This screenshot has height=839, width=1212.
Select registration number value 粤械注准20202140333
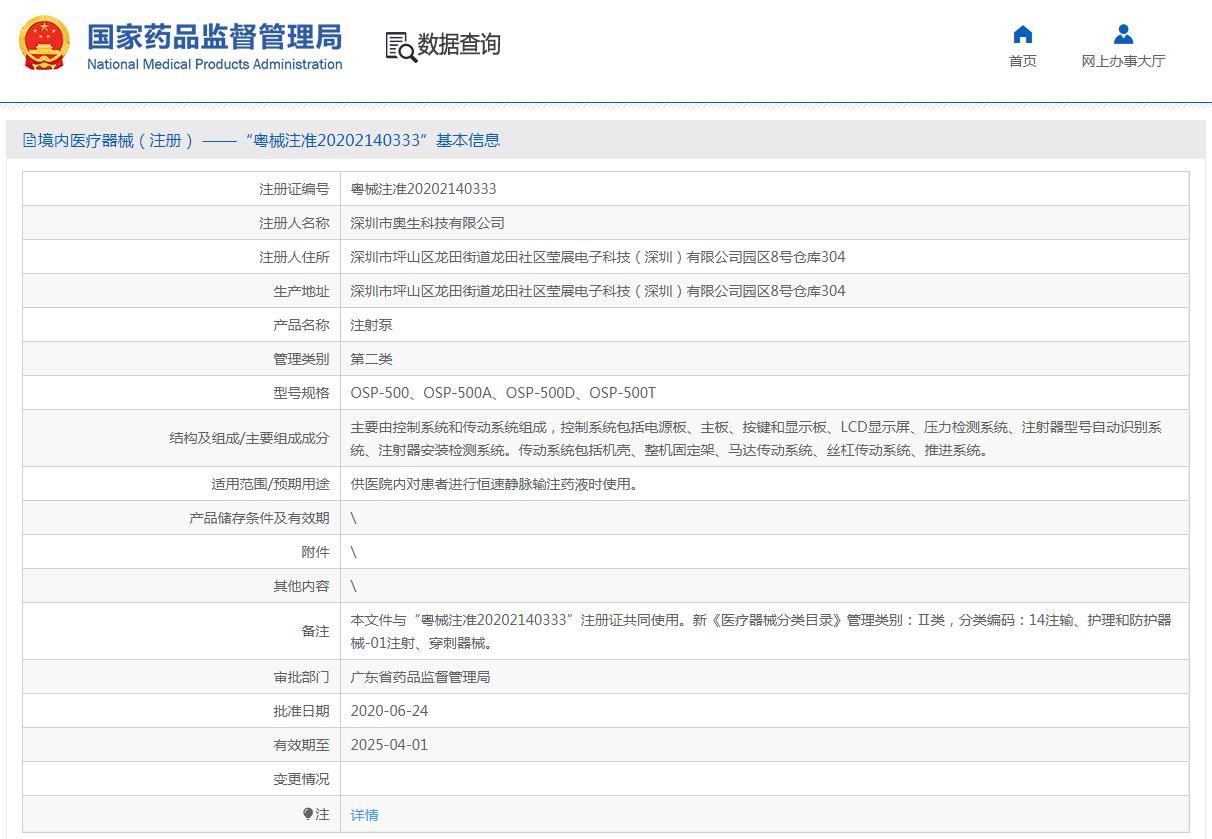423,189
